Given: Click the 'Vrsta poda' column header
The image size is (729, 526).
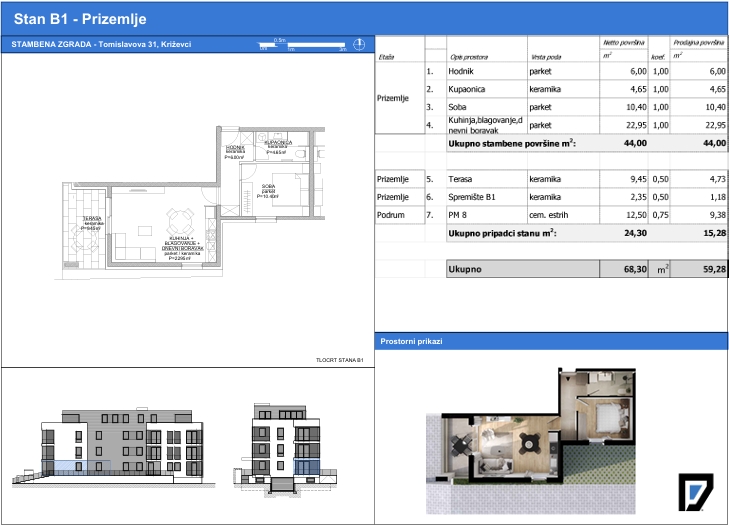Looking at the screenshot, I should coord(546,57).
